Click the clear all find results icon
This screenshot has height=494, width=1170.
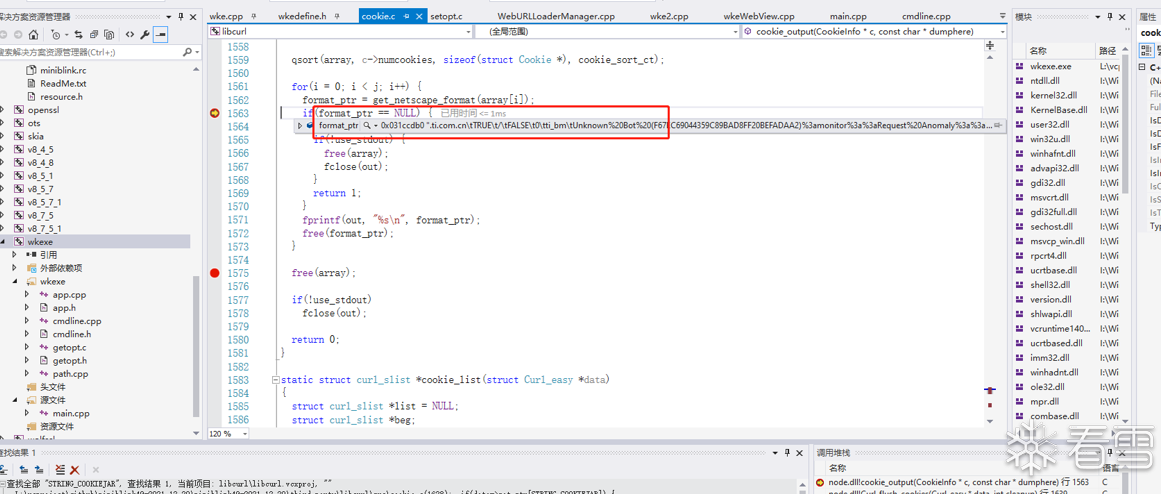coord(60,469)
